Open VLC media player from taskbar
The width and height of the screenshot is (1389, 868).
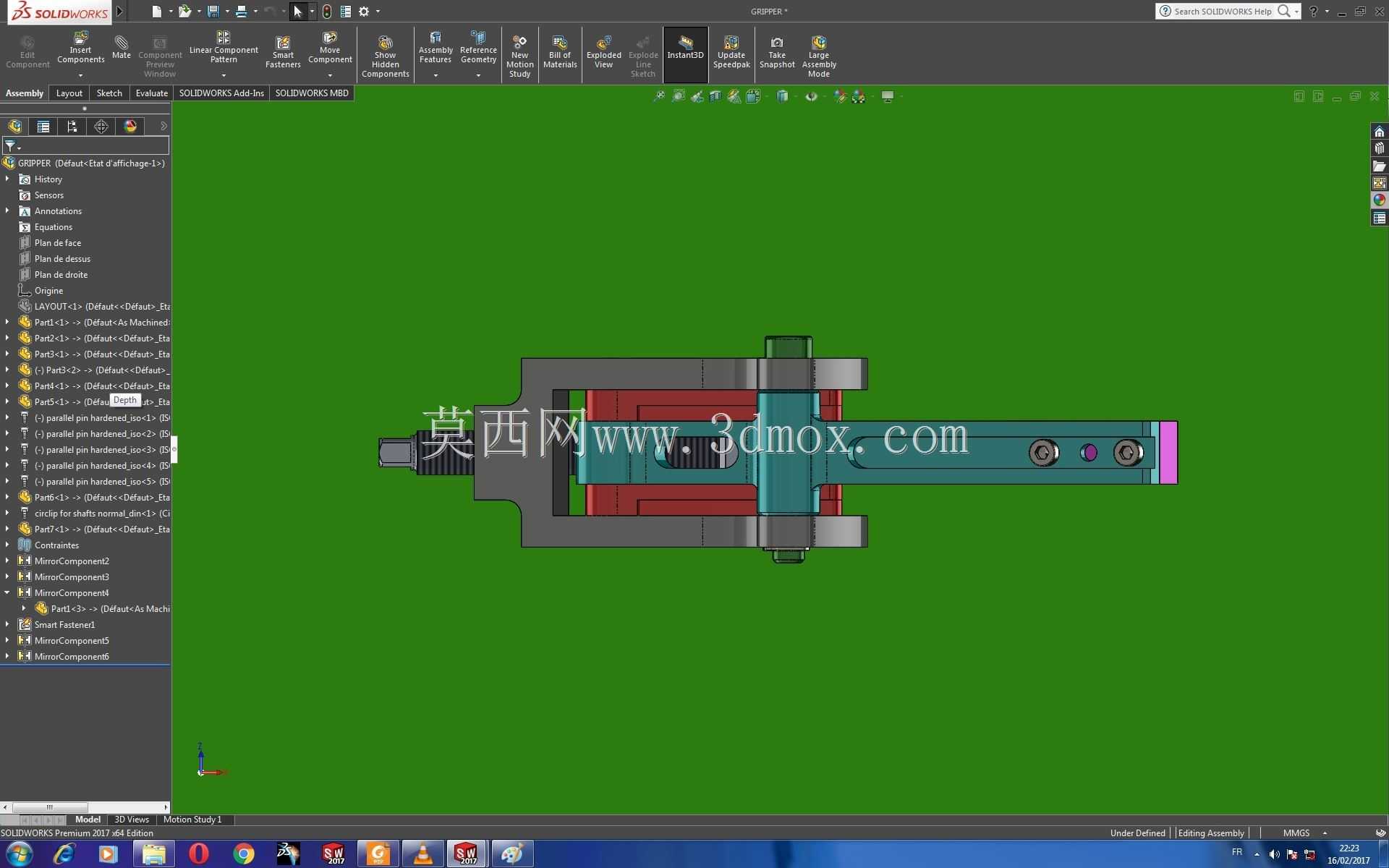[422, 854]
